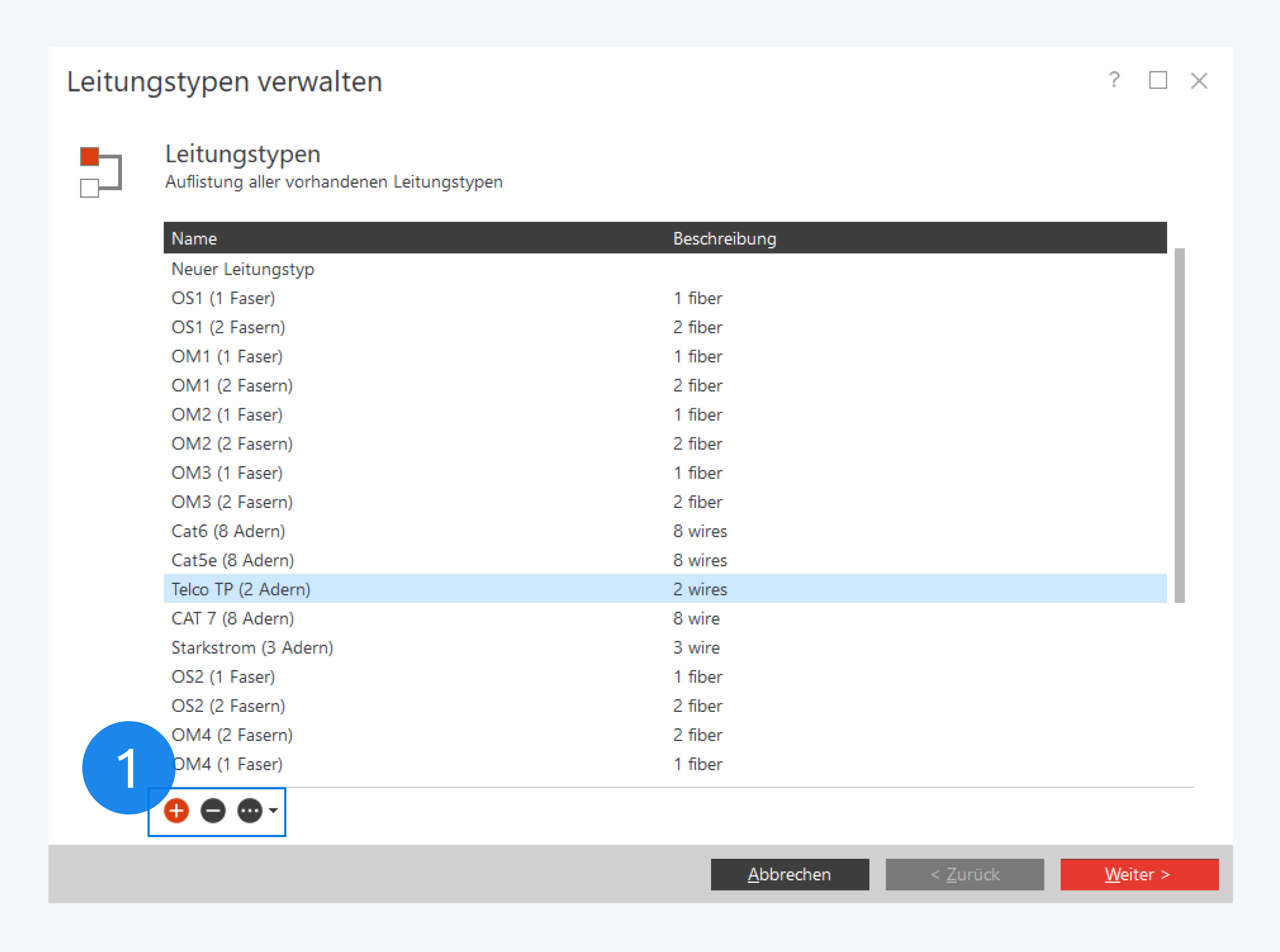
Task: Click the question mark help icon
Action: pos(1114,80)
